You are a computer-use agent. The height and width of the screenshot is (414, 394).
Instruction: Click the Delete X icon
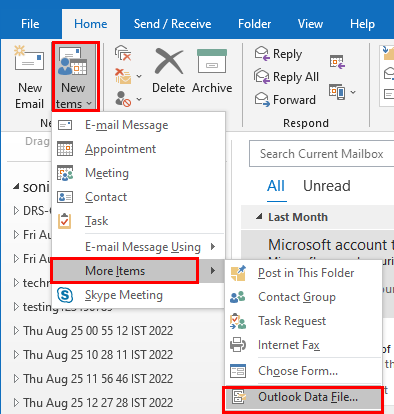[x=169, y=61]
